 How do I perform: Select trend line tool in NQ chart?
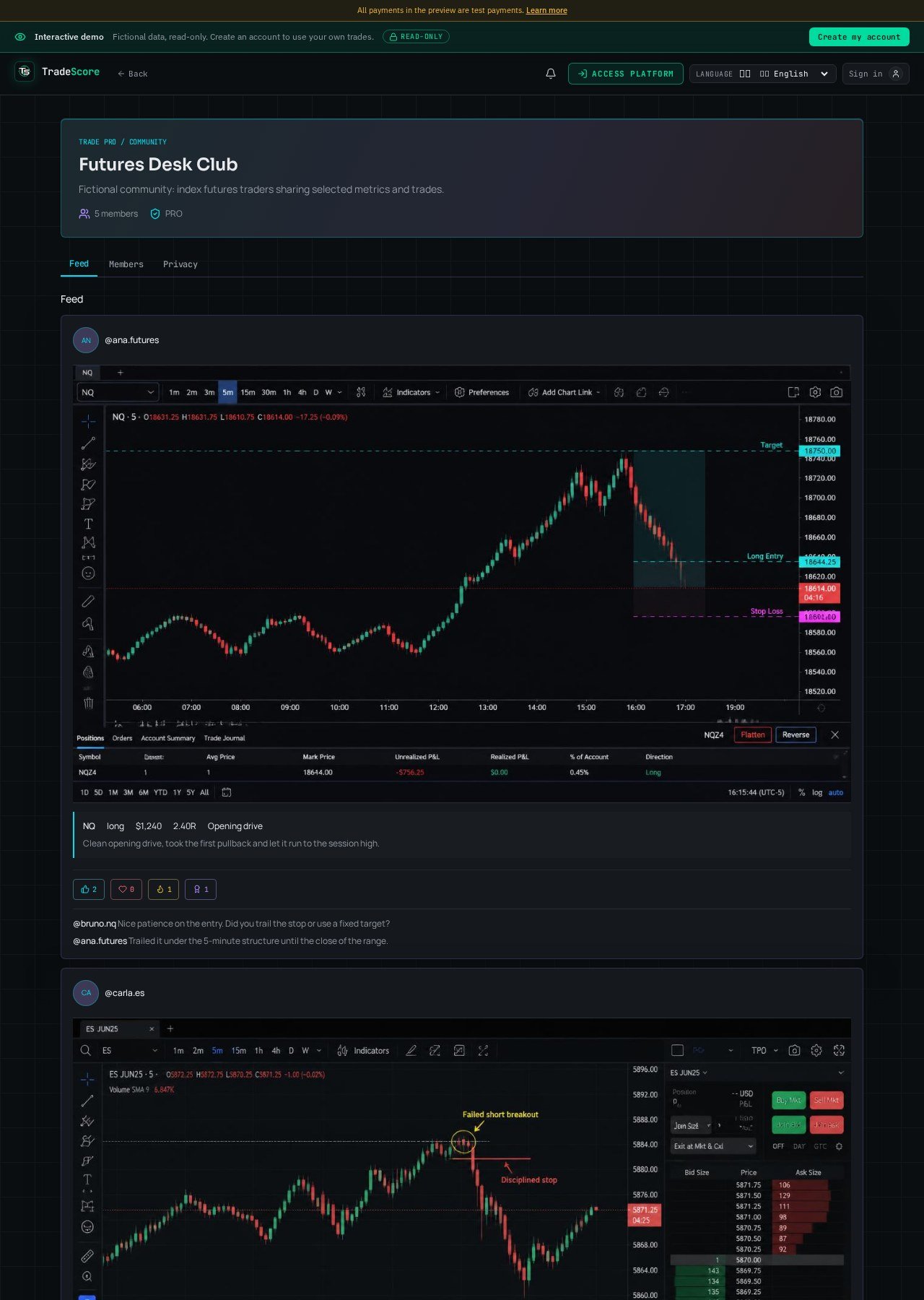pyautogui.click(x=88, y=443)
